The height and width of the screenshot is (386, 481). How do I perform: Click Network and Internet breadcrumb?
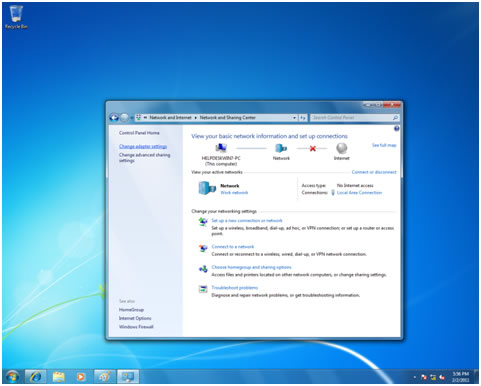(170, 118)
